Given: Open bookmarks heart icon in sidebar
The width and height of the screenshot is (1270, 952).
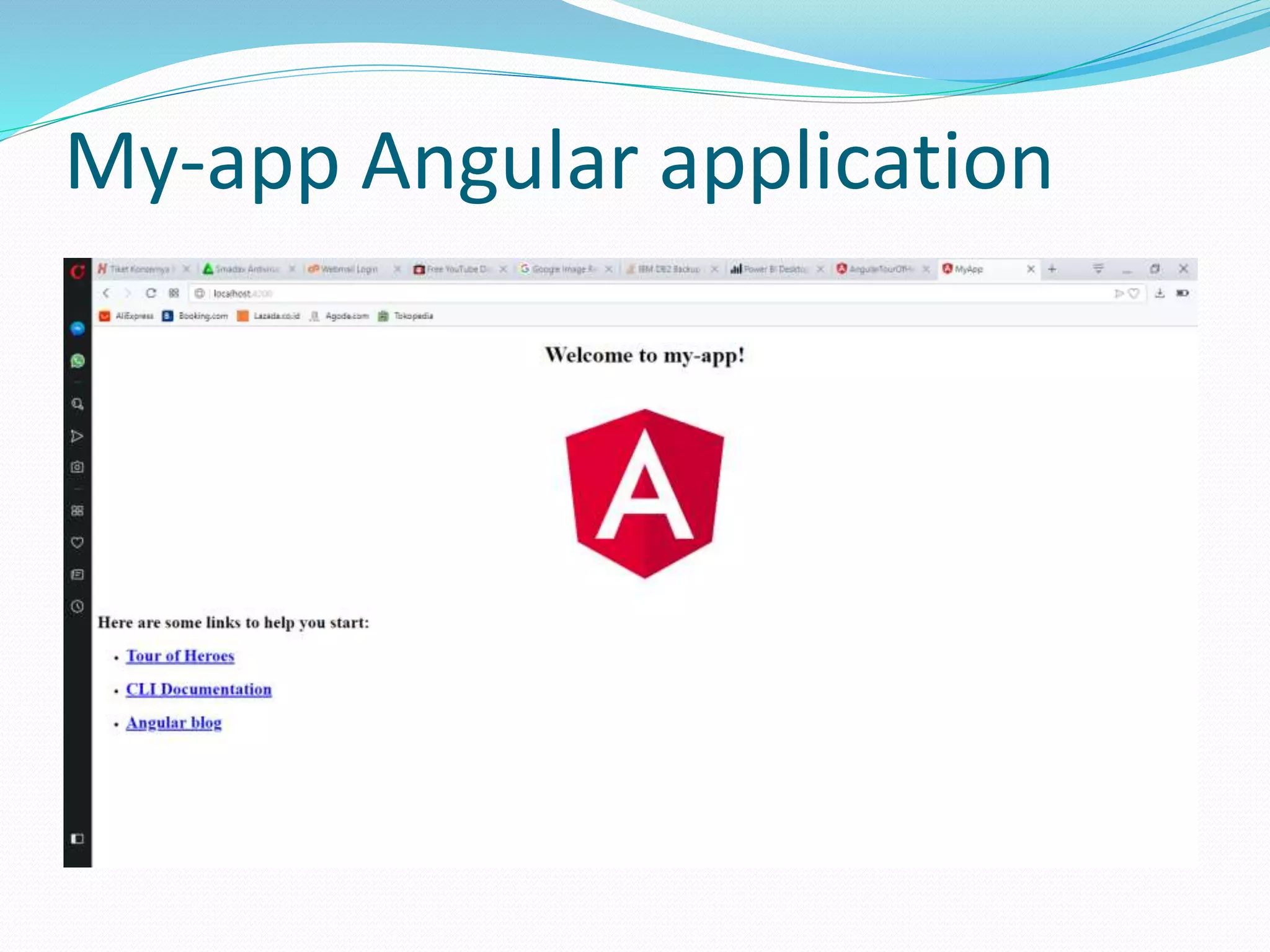Looking at the screenshot, I should coord(77,542).
